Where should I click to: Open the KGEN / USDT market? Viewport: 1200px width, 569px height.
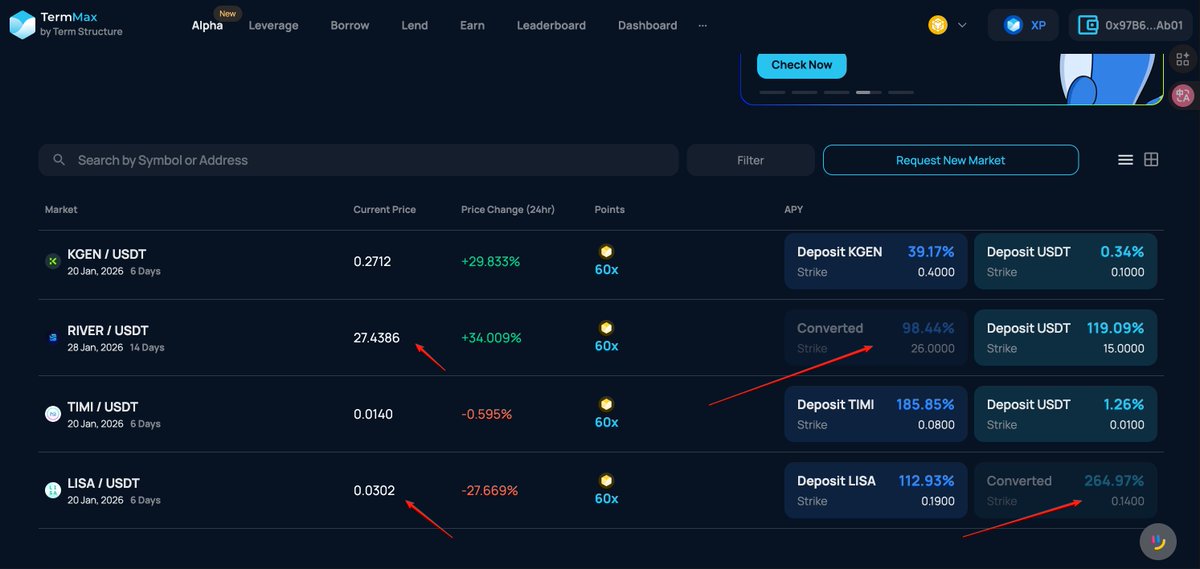coord(107,254)
